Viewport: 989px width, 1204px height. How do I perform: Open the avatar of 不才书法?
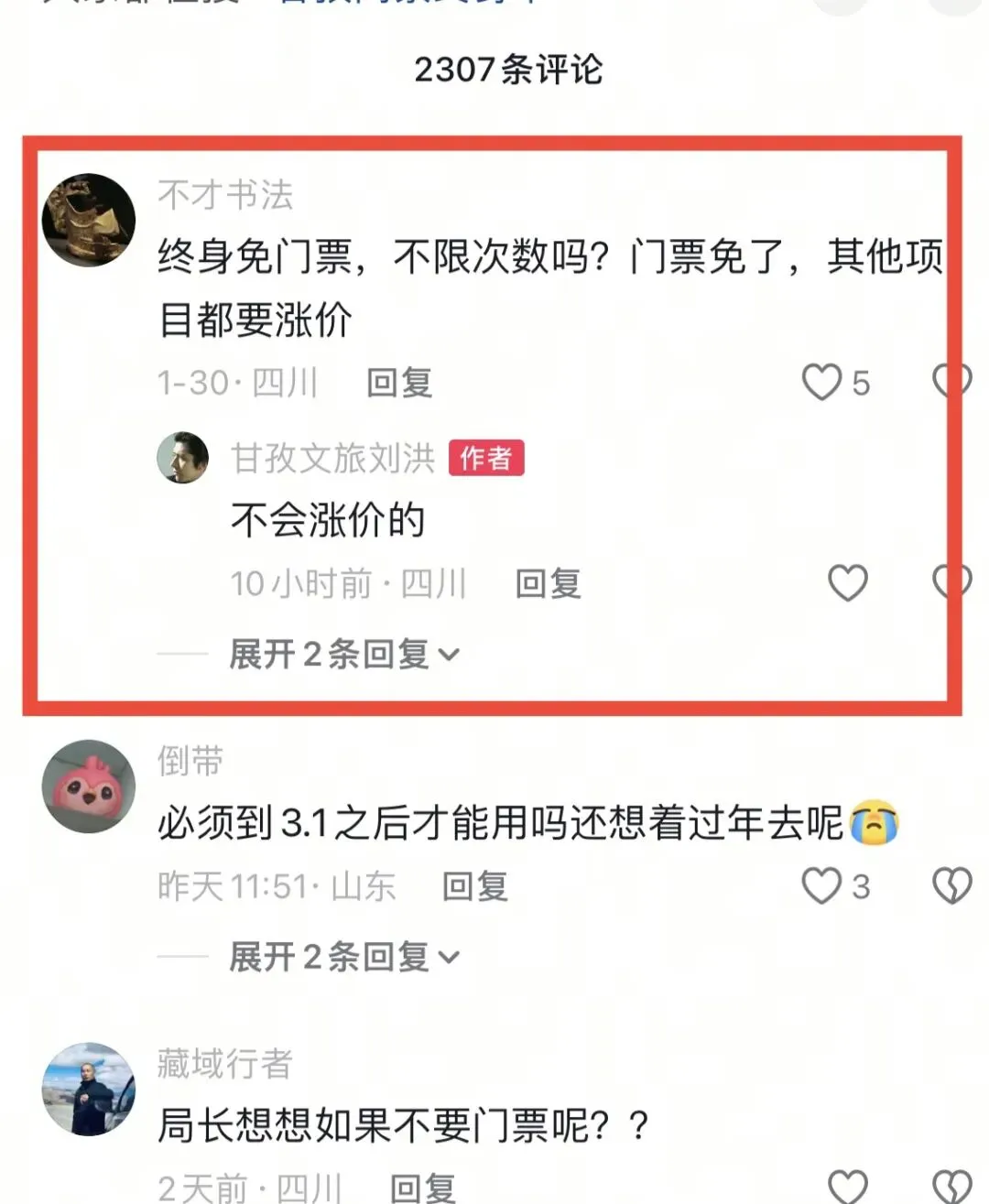coord(89,220)
